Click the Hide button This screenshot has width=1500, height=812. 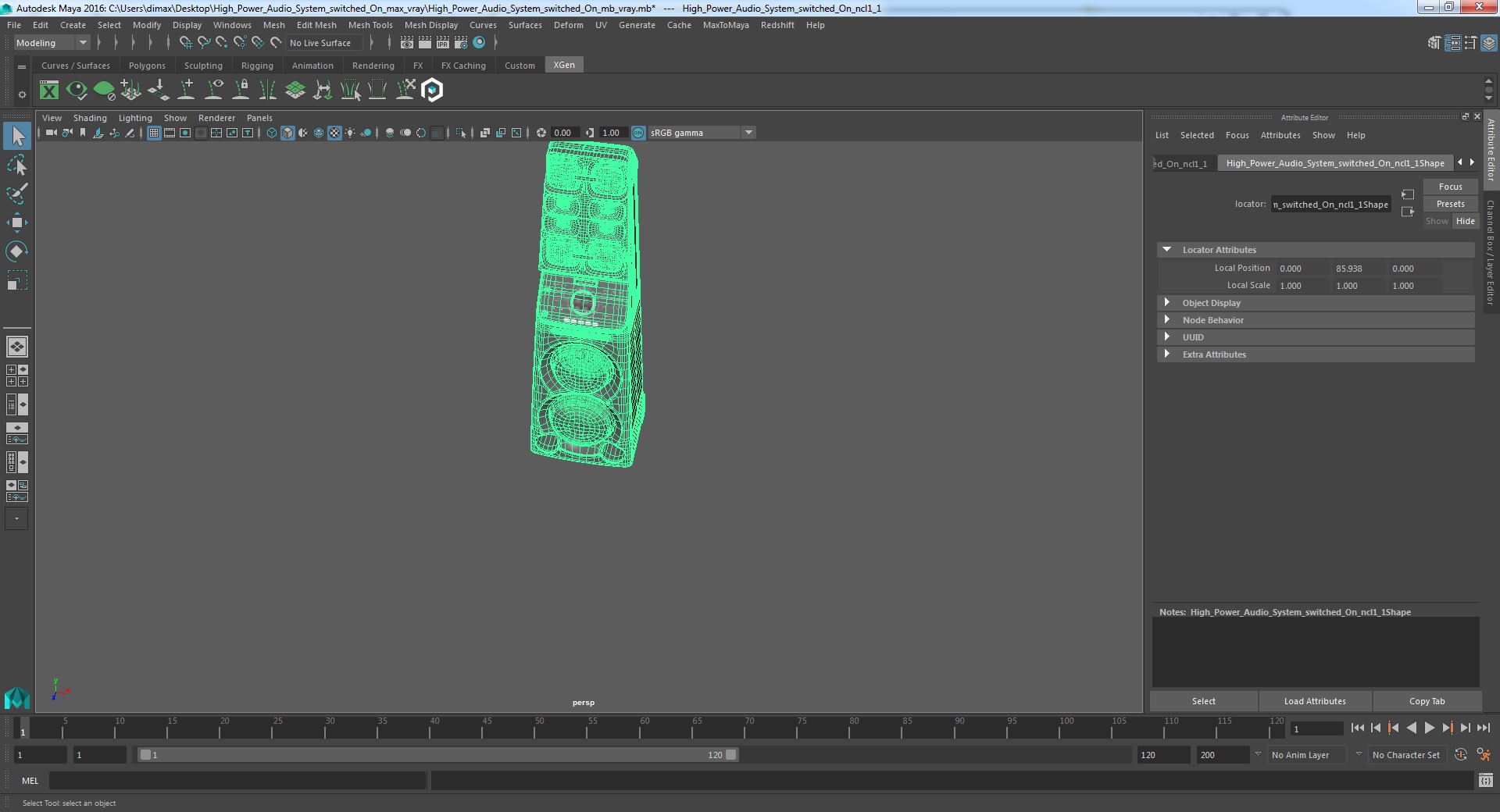[1465, 221]
